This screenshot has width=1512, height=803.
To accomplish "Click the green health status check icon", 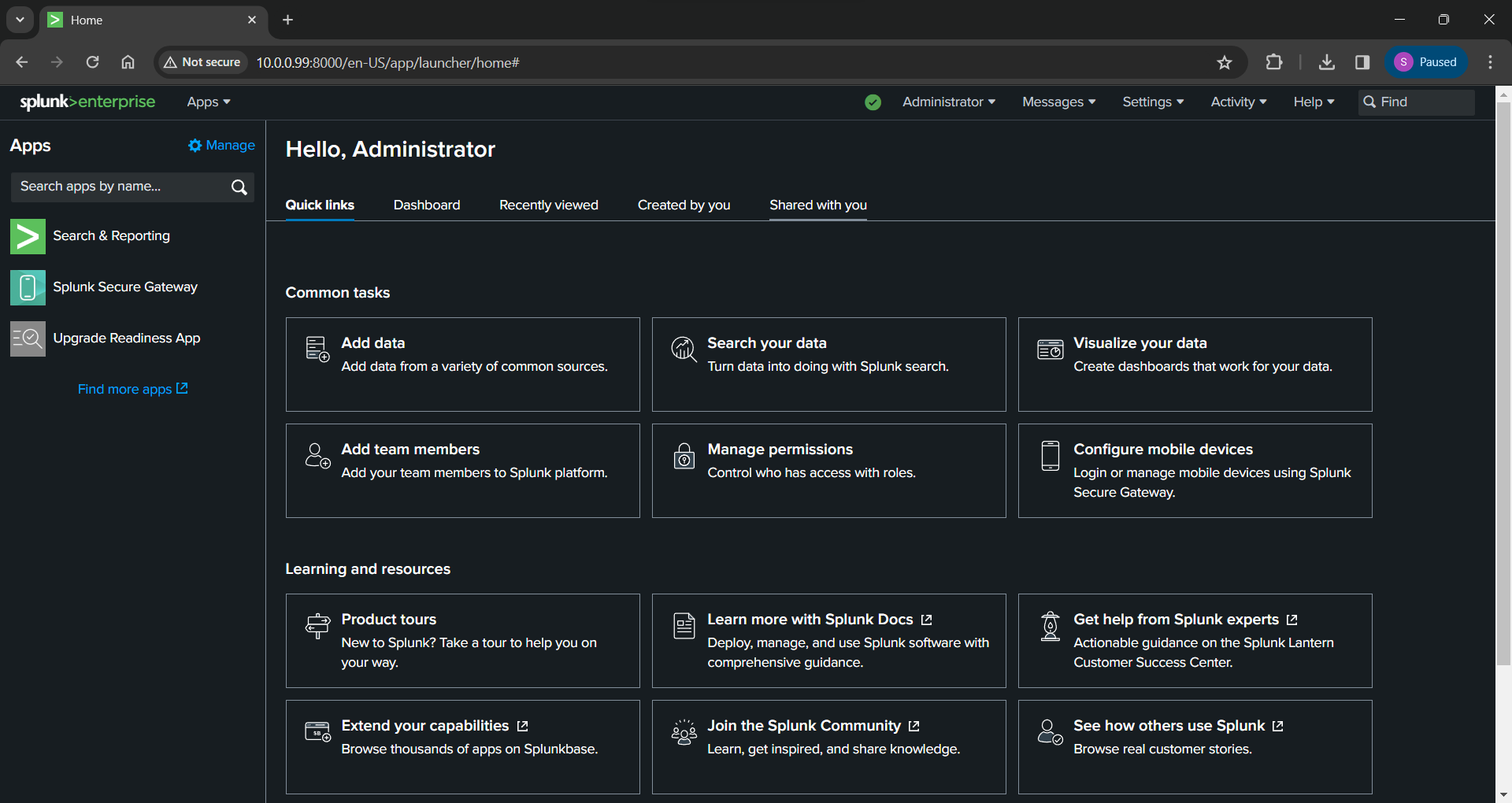I will click(x=873, y=102).
